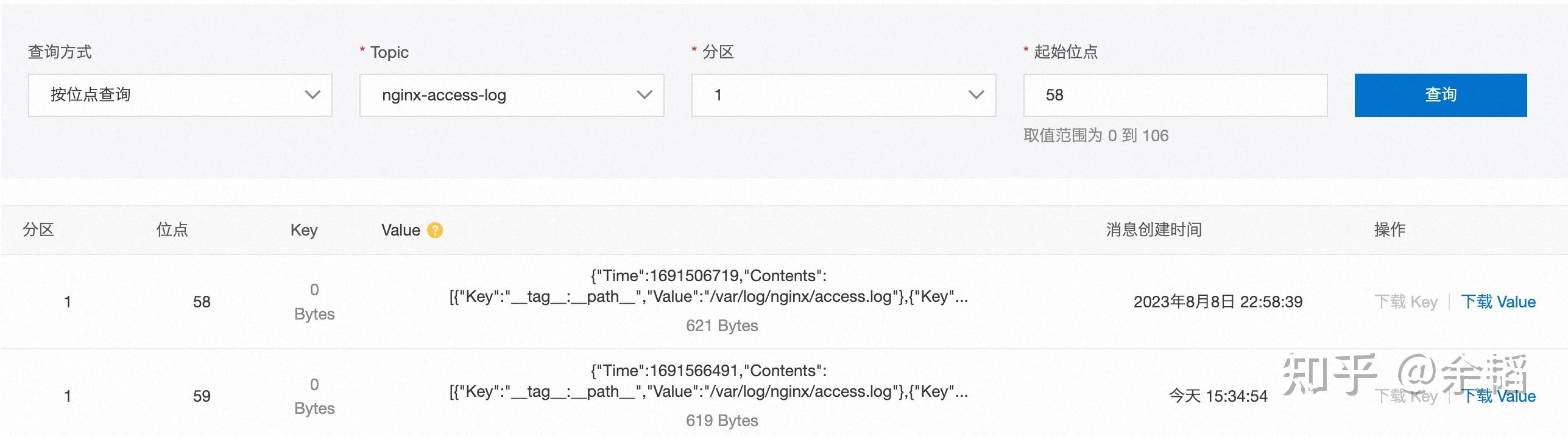This screenshot has height=437, width=1568.
Task: Click the 消息创建时间 column header
Action: tap(1154, 230)
